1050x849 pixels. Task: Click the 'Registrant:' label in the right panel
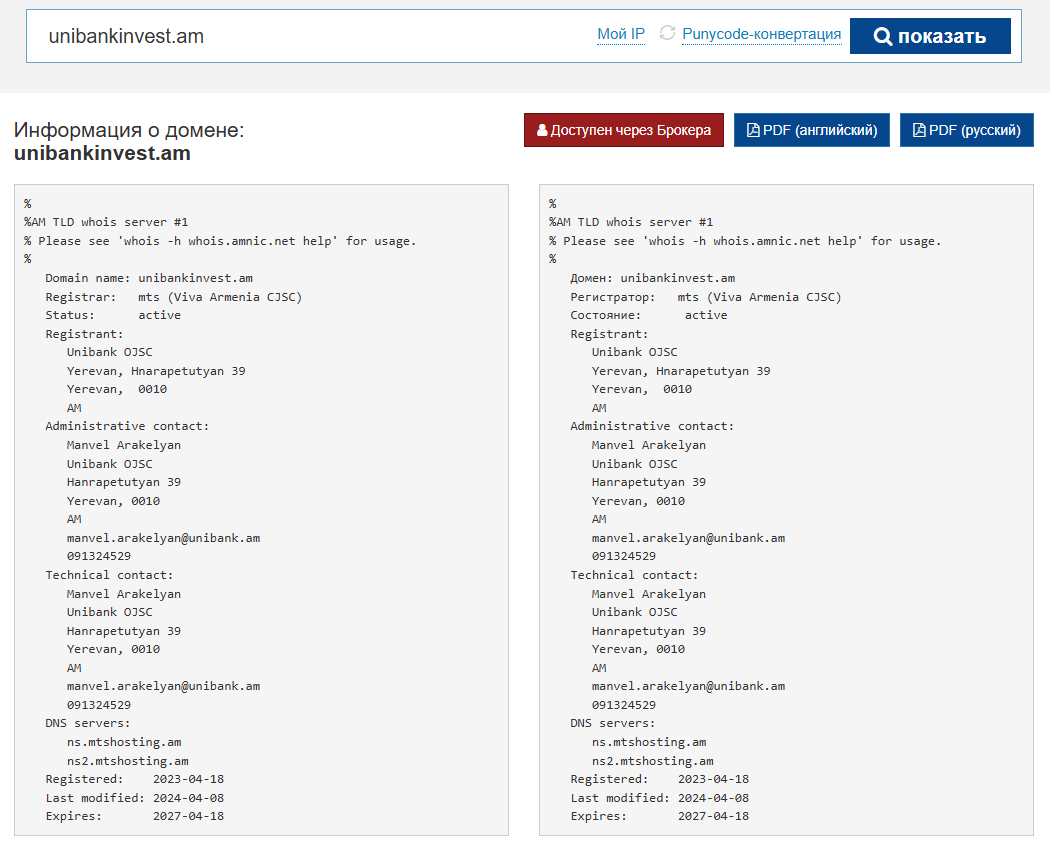[609, 334]
